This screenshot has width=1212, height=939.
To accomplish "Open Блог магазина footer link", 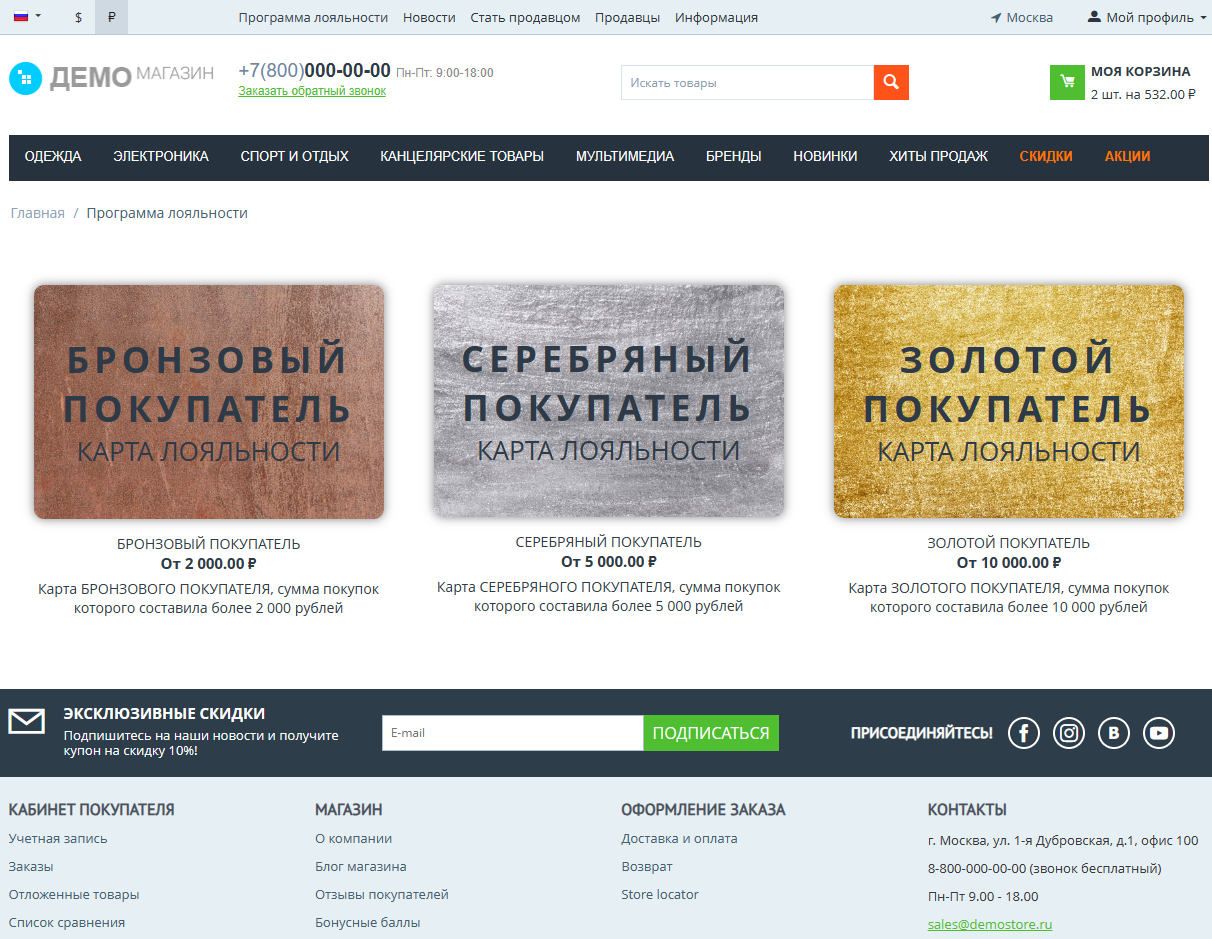I will point(361,866).
